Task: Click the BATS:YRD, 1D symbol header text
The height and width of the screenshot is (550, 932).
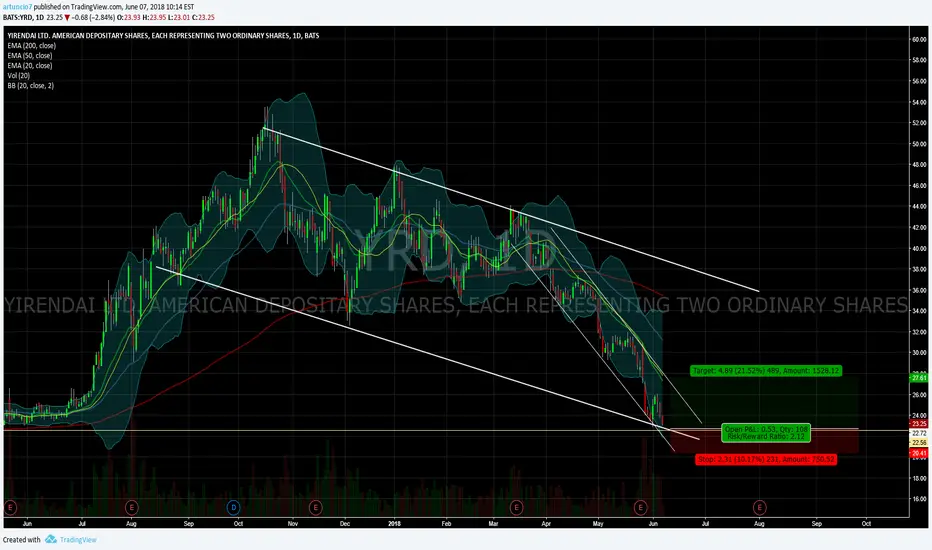Action: point(23,18)
